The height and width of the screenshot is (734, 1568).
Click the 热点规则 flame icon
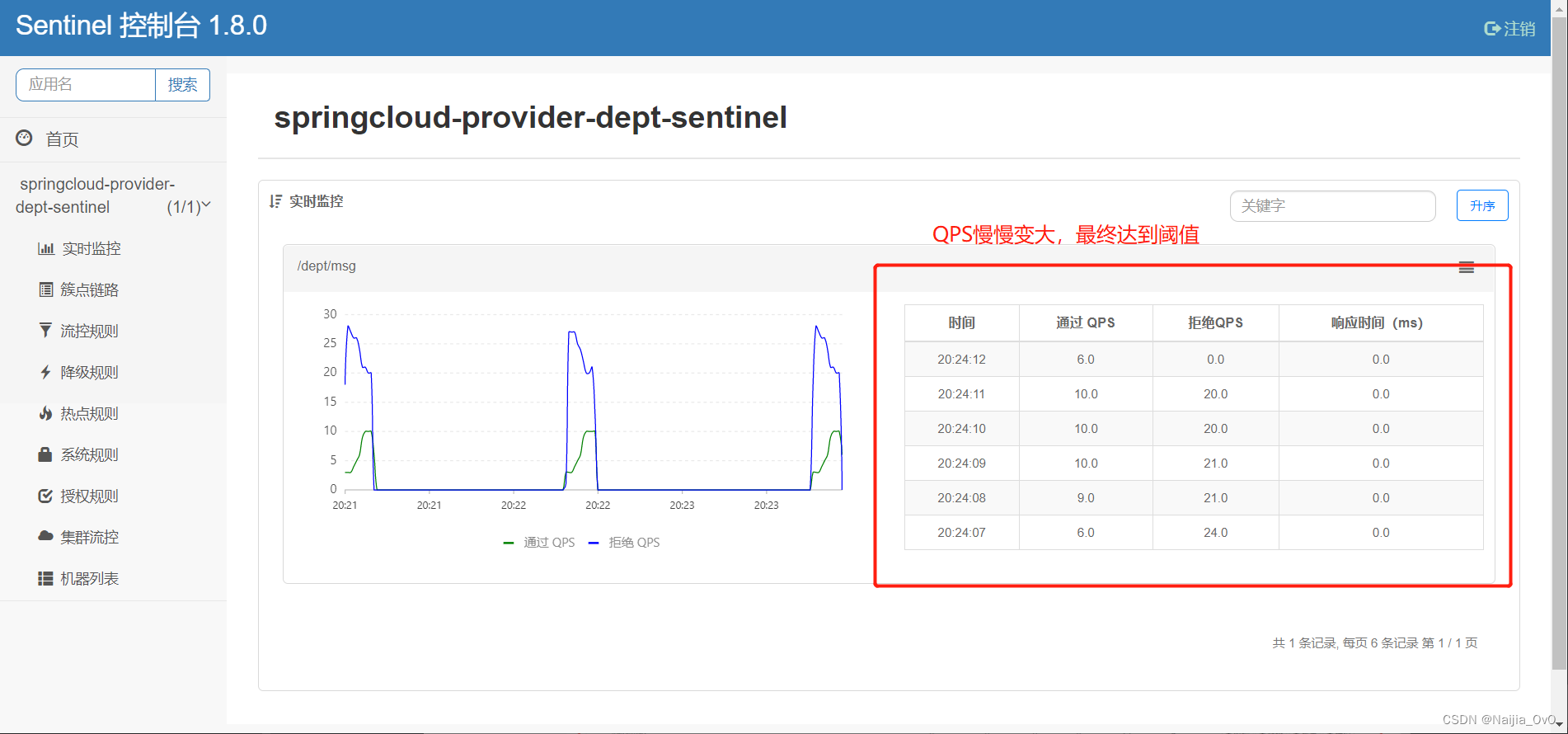coord(46,413)
